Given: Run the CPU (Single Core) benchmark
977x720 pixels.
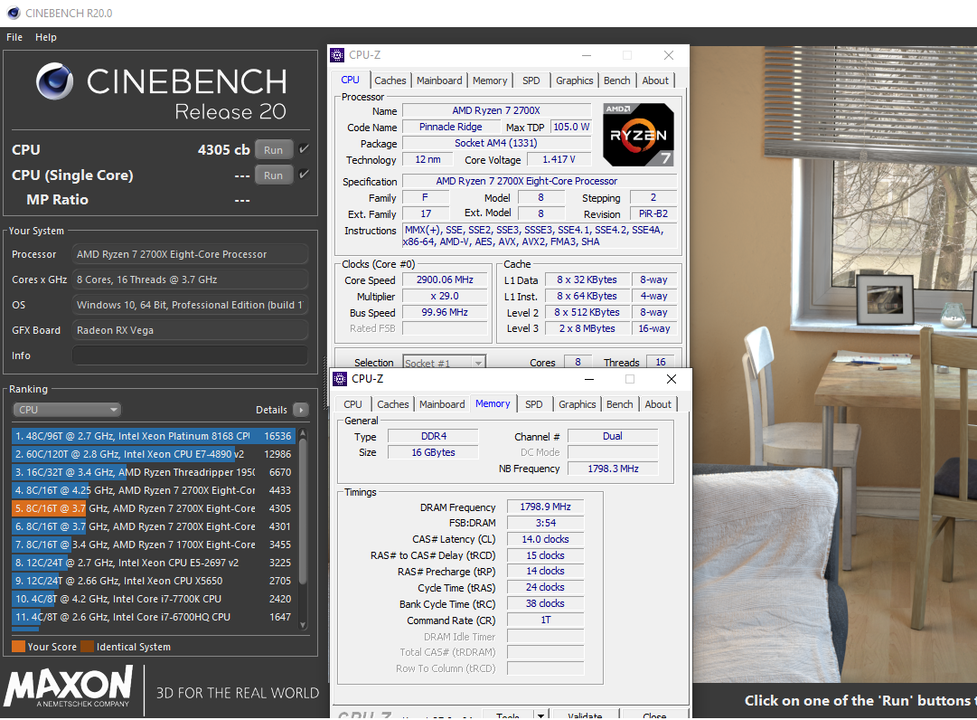Looking at the screenshot, I should [x=274, y=175].
